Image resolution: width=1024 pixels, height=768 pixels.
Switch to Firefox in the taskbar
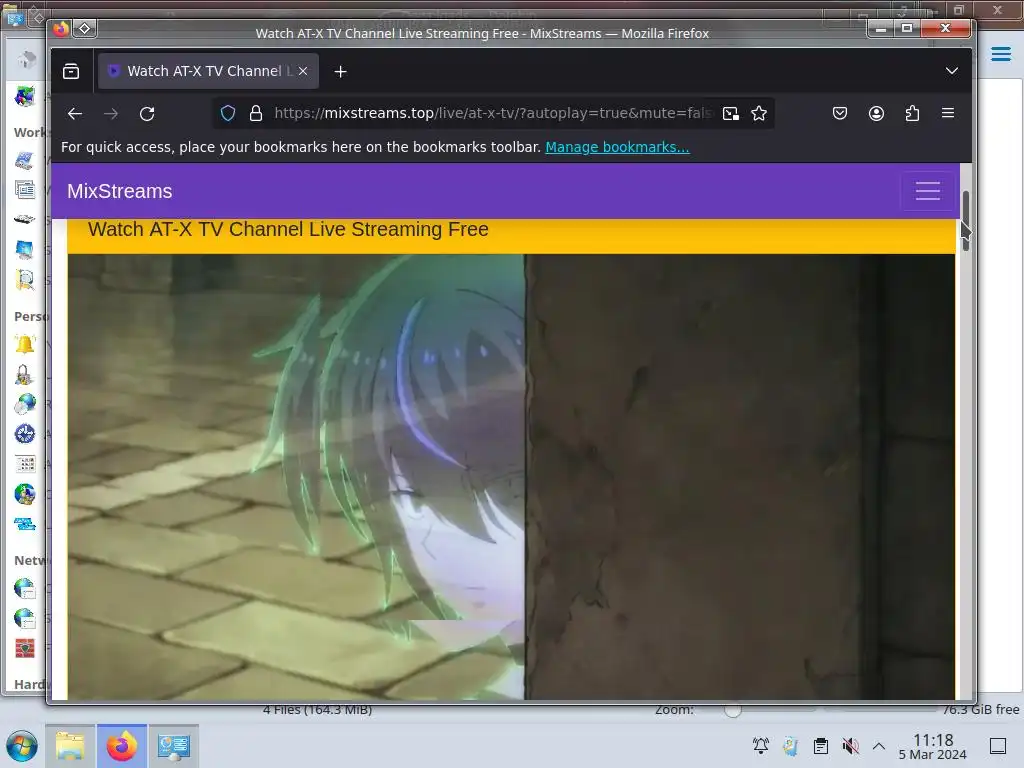122,746
